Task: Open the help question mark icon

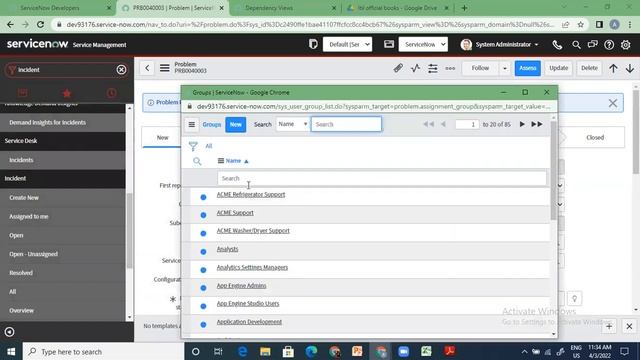Action: 609,44
